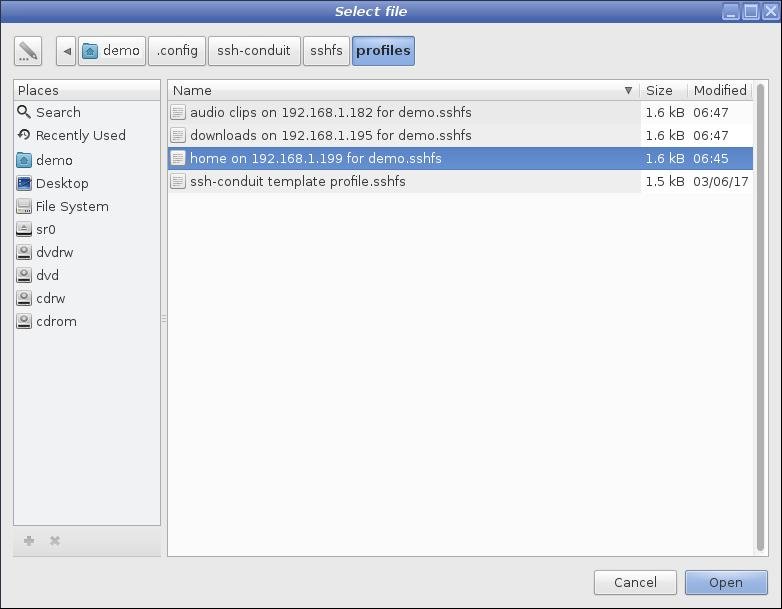Click the cdrw drive icon
This screenshot has width=782, height=609.
(x=23, y=298)
